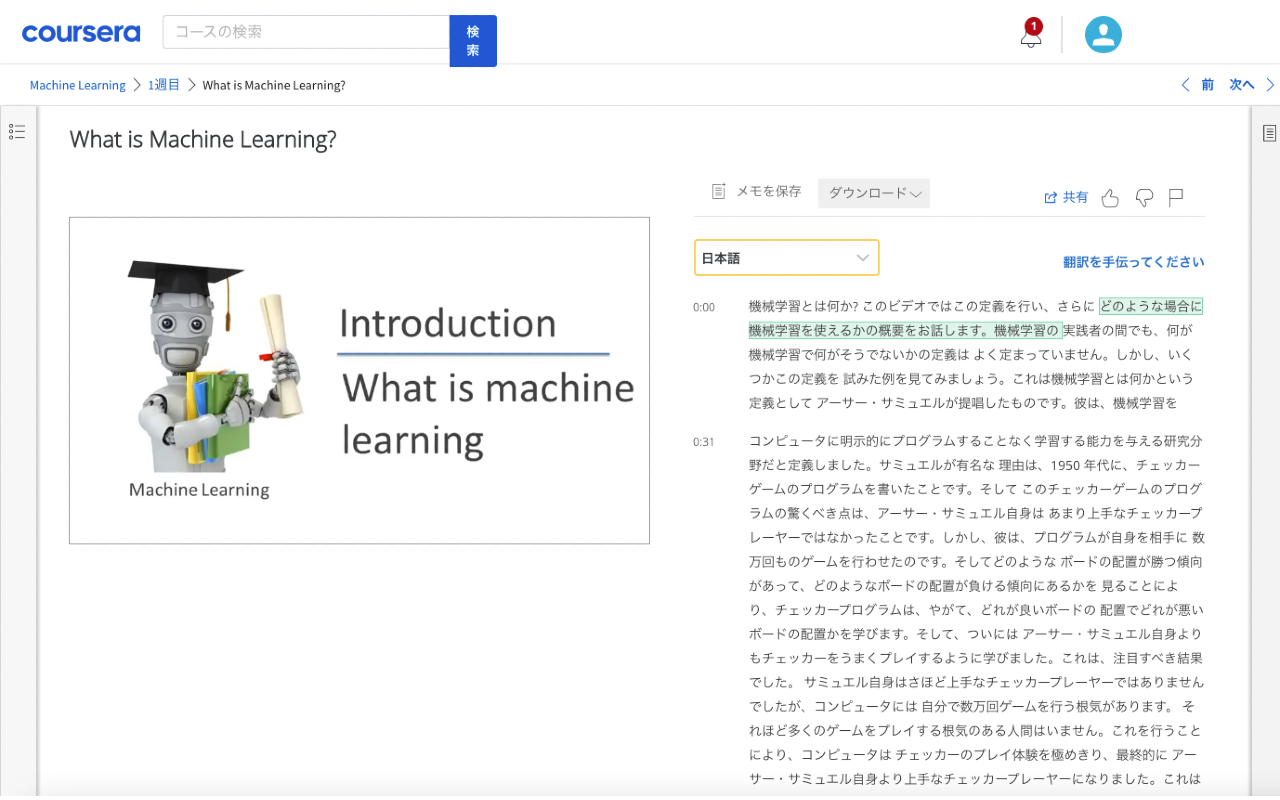Open the profile avatar menu
Screen dimensions: 1280x800
pos(1103,33)
